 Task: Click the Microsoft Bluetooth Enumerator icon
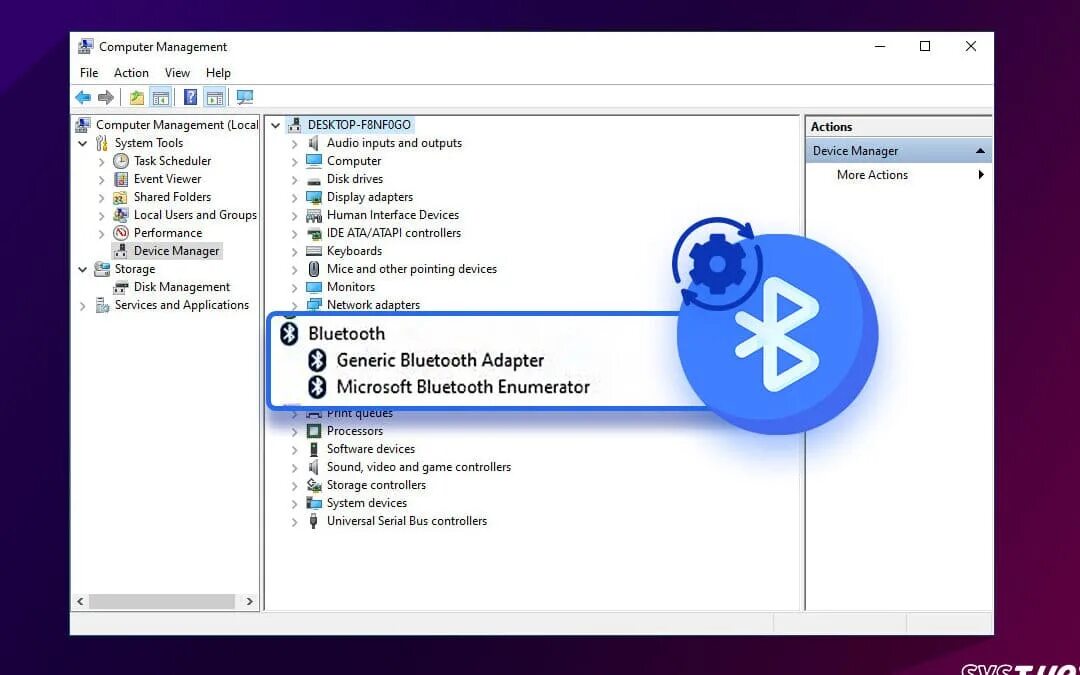point(317,387)
